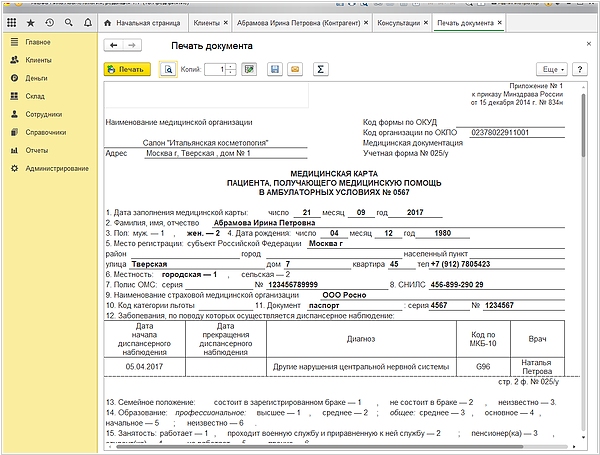This screenshot has height=455, width=600.
Task: Click insurer name ООО Росно
Action: [x=344, y=295]
